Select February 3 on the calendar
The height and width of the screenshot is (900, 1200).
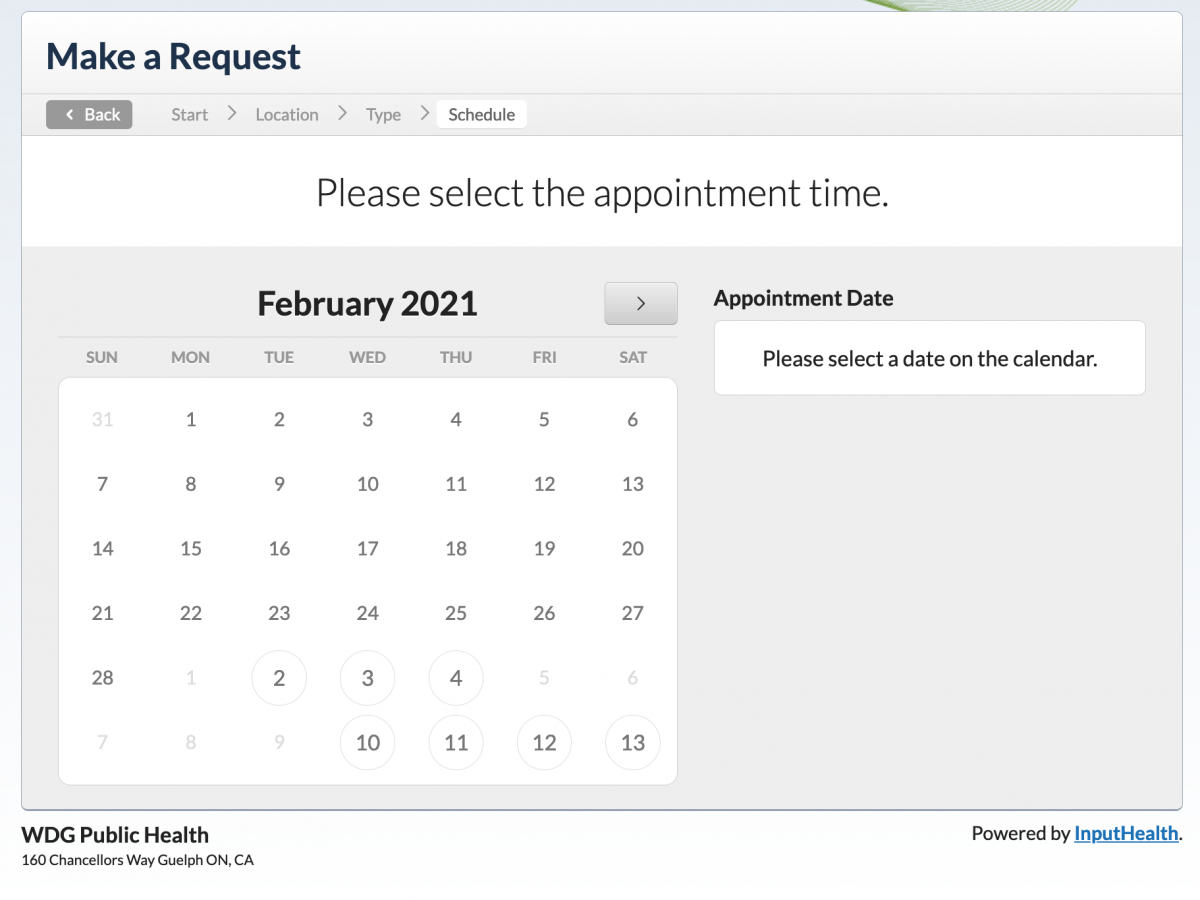(367, 677)
